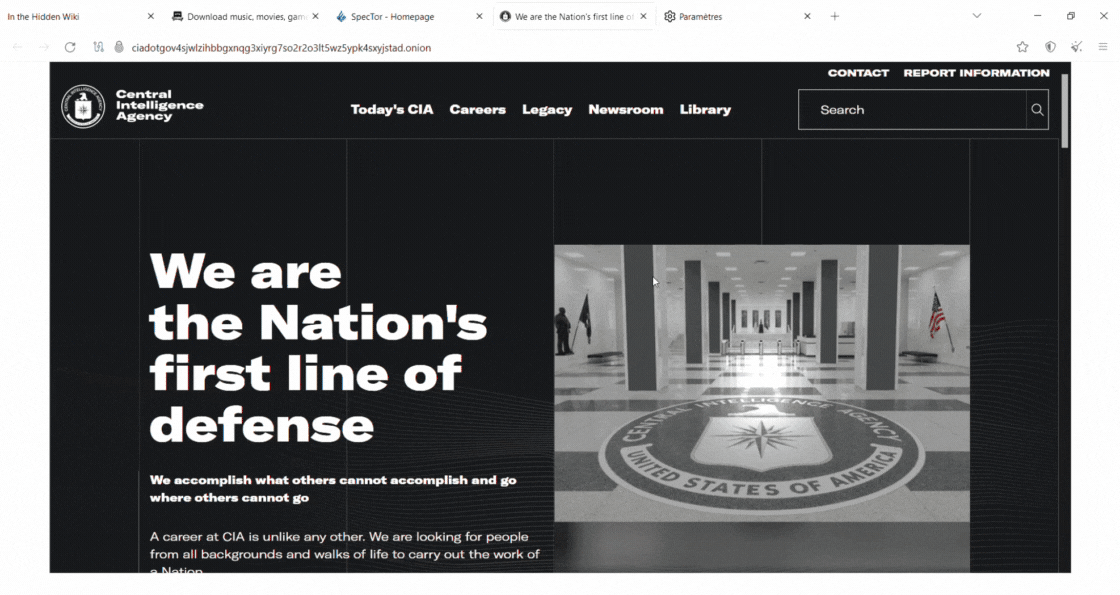Click the 'We accomplish what others cannot' subheading

333,489
